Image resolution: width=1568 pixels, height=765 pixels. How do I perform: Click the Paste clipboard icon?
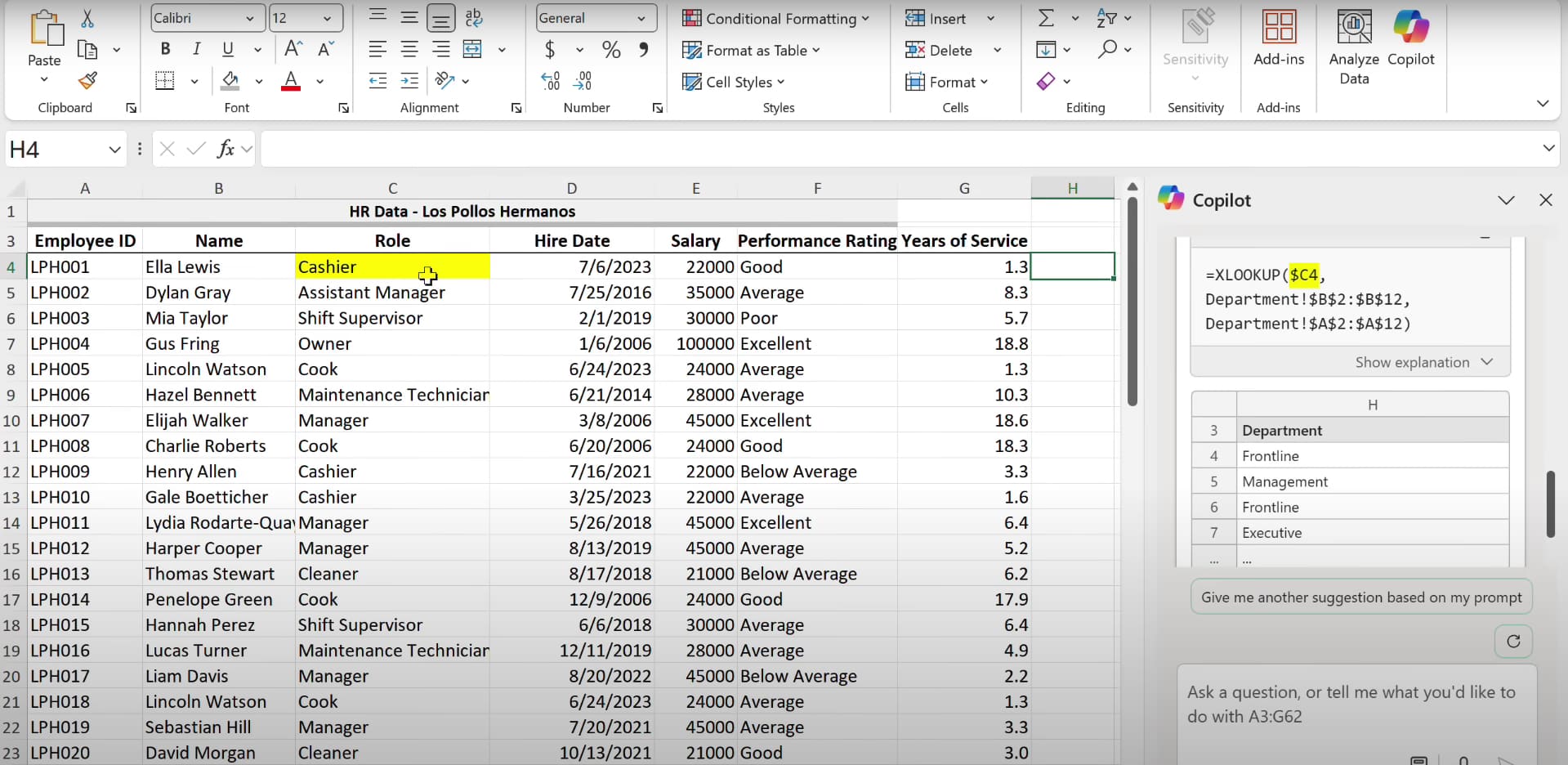[45, 29]
